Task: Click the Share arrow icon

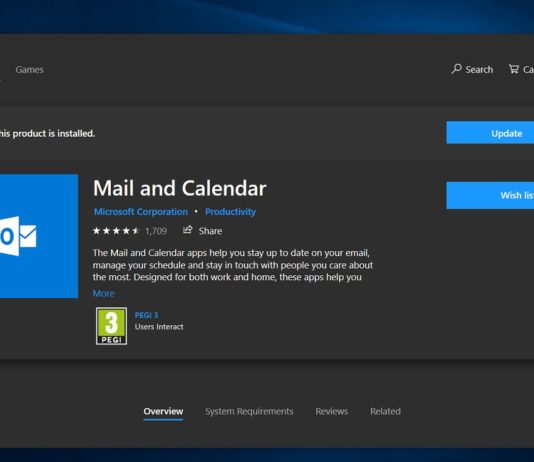Action: (x=188, y=230)
